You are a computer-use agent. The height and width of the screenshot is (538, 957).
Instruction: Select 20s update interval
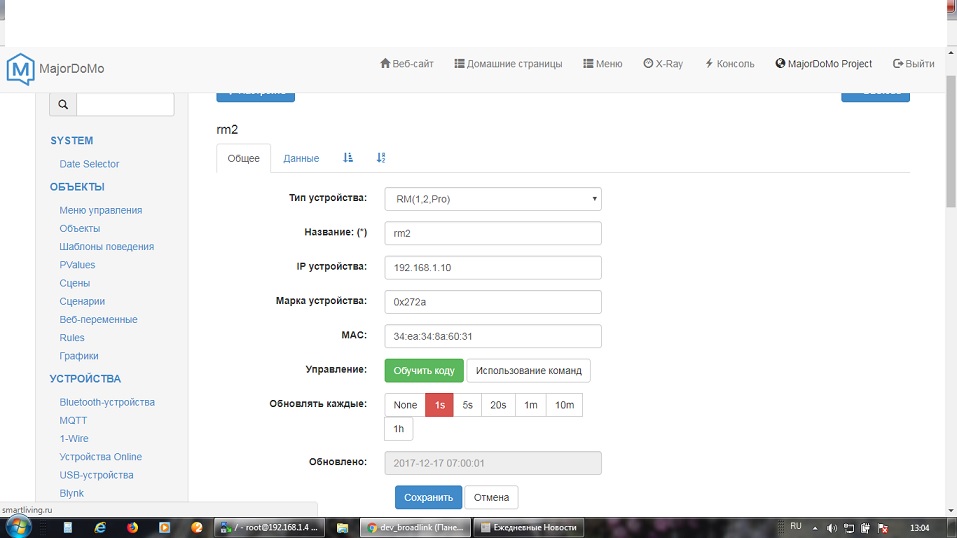tap(498, 405)
